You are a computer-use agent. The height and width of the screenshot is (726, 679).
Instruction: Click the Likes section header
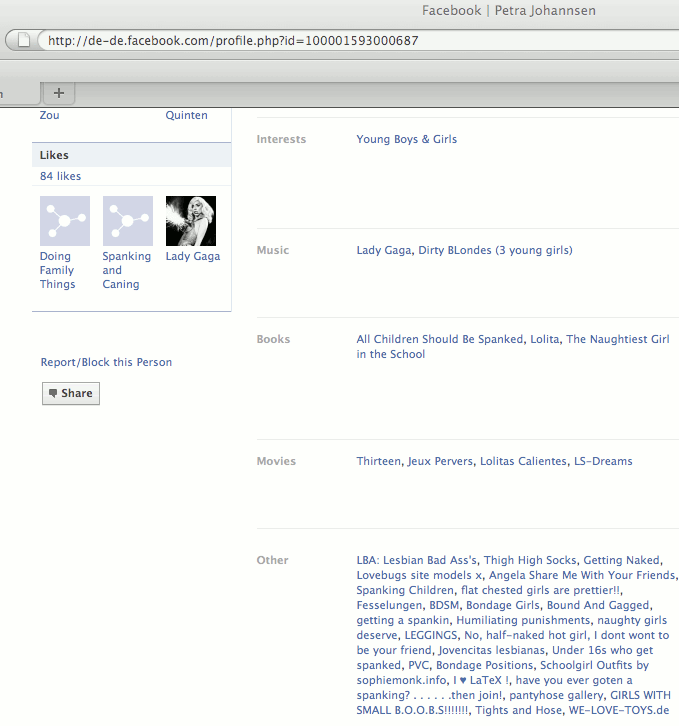pyautogui.click(x=132, y=155)
